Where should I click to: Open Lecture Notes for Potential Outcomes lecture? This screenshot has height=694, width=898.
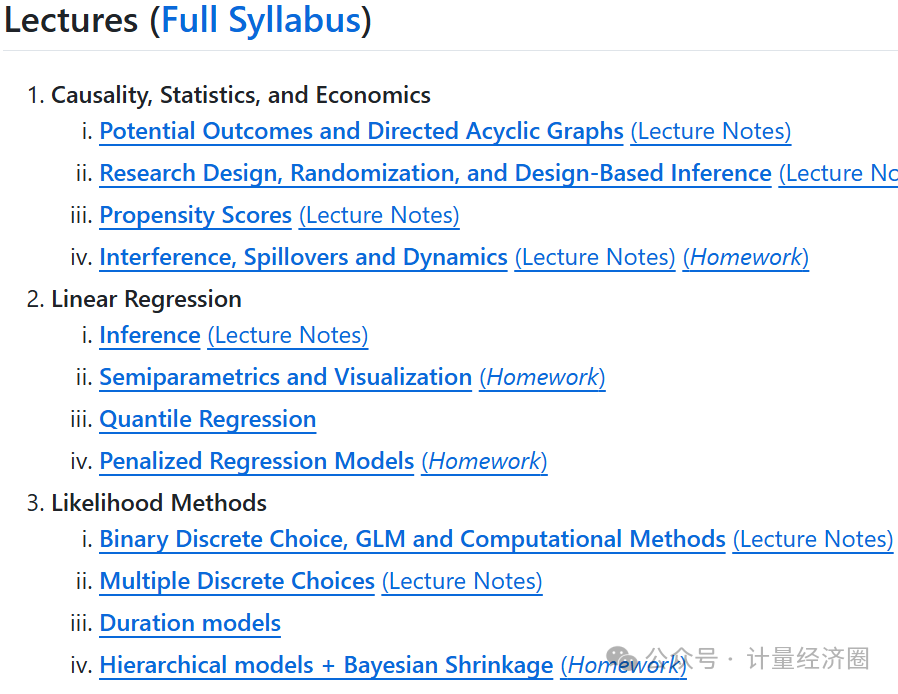(710, 131)
